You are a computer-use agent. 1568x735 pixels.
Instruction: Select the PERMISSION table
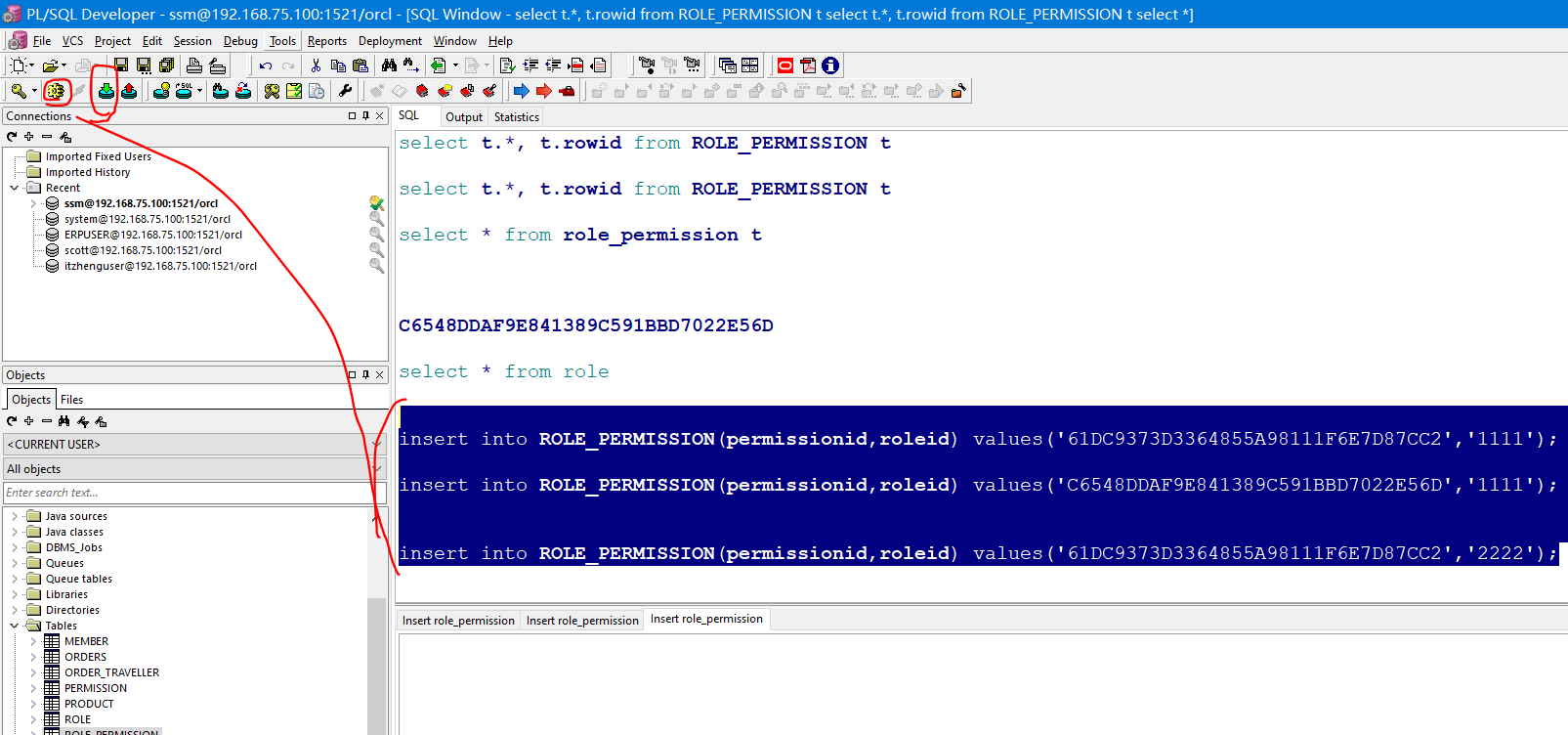point(96,688)
